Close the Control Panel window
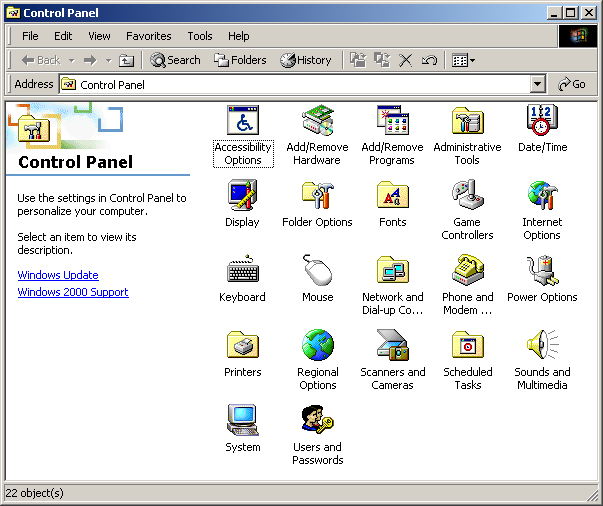Viewport: 603px width, 506px height. click(x=589, y=13)
